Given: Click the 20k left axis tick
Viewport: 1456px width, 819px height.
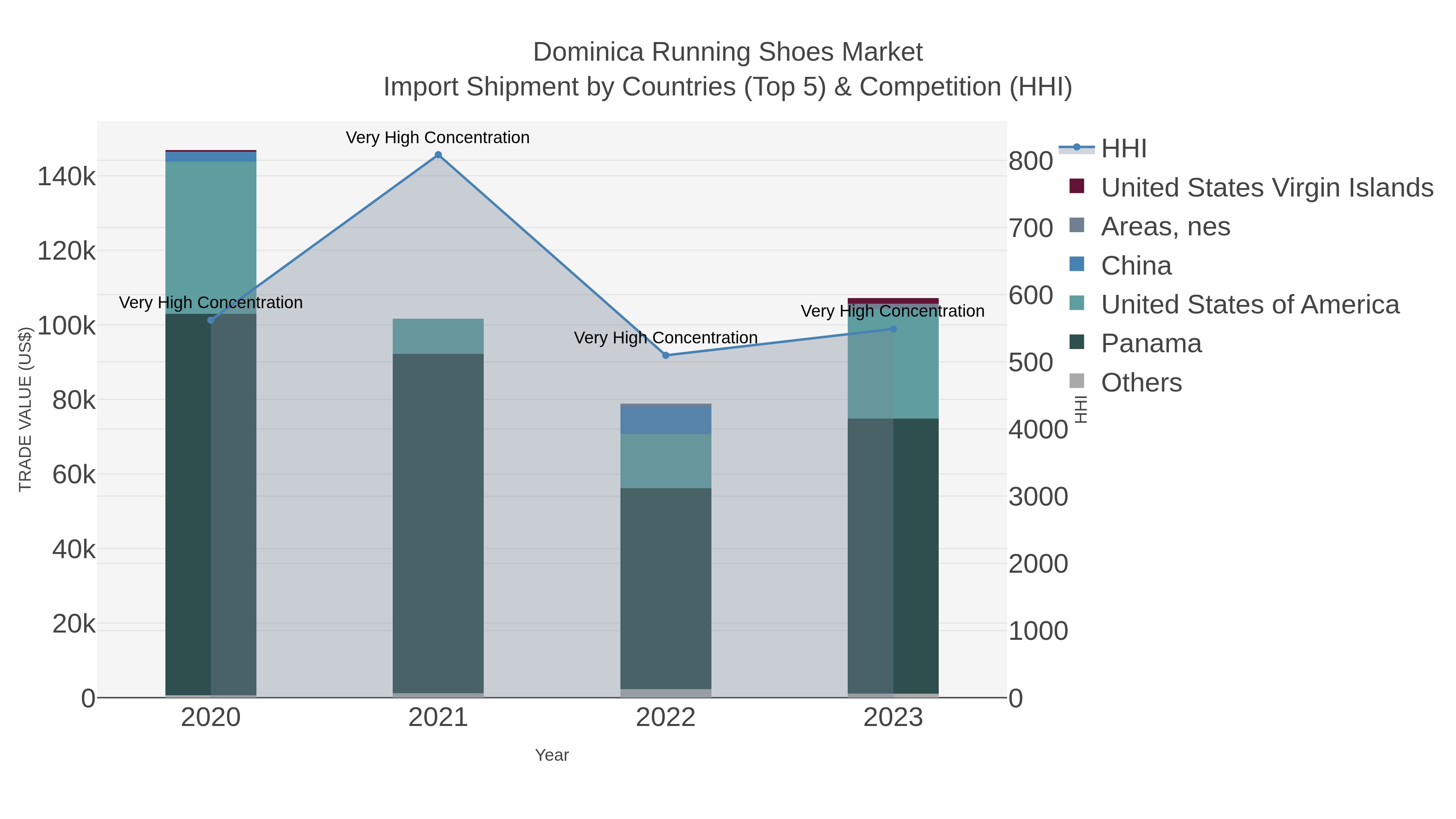Looking at the screenshot, I should click(x=74, y=623).
